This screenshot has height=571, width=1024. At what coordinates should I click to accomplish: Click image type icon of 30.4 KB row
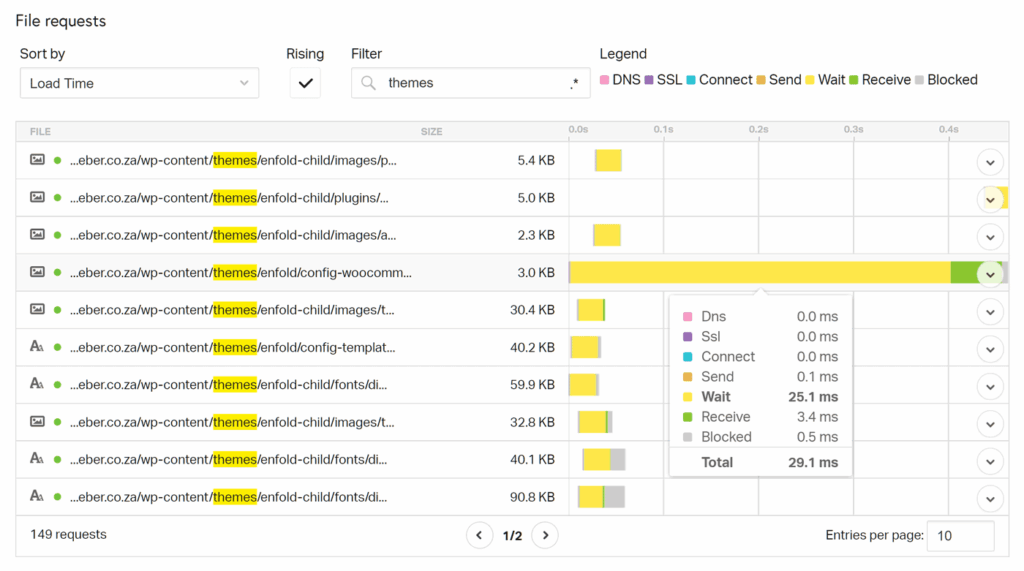tap(37, 309)
